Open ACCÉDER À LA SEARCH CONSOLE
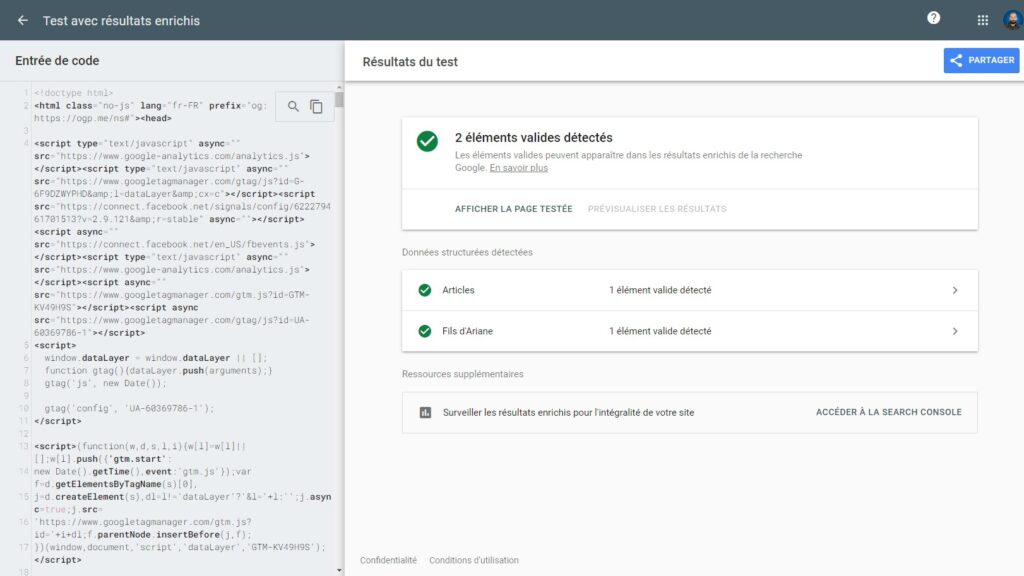Image resolution: width=1024 pixels, height=576 pixels. 888,412
